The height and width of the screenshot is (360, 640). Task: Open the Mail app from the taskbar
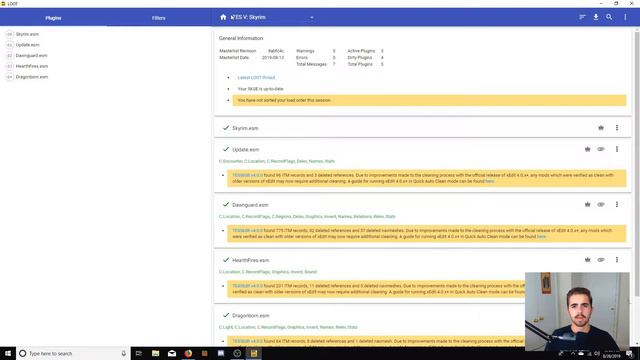(x=172, y=353)
